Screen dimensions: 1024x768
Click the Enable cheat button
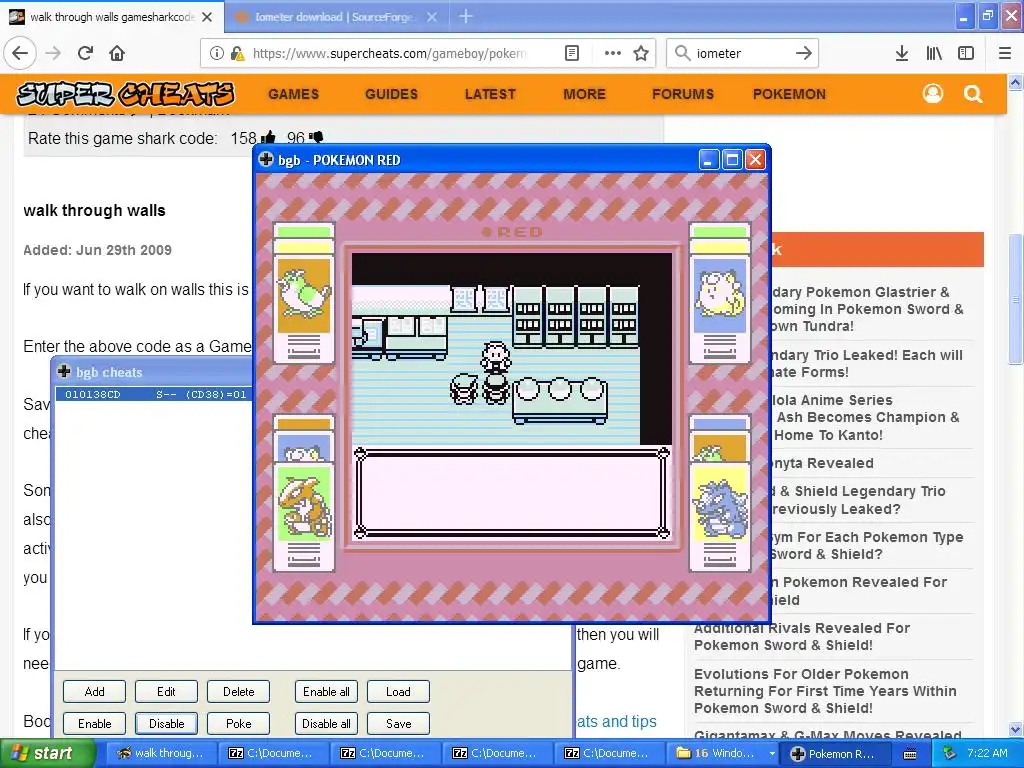tap(94, 724)
